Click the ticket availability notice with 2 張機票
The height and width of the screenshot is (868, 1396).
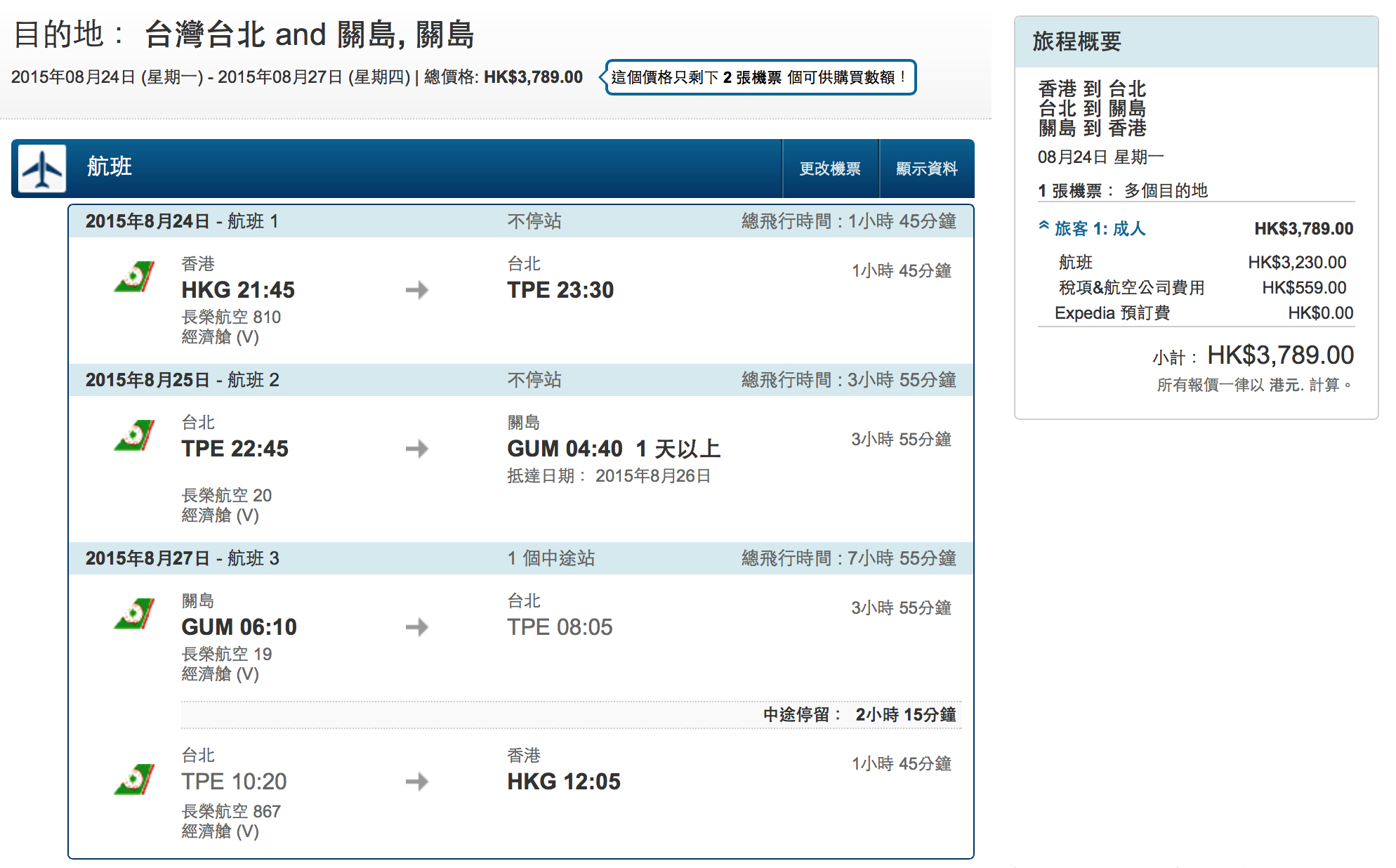(x=759, y=77)
